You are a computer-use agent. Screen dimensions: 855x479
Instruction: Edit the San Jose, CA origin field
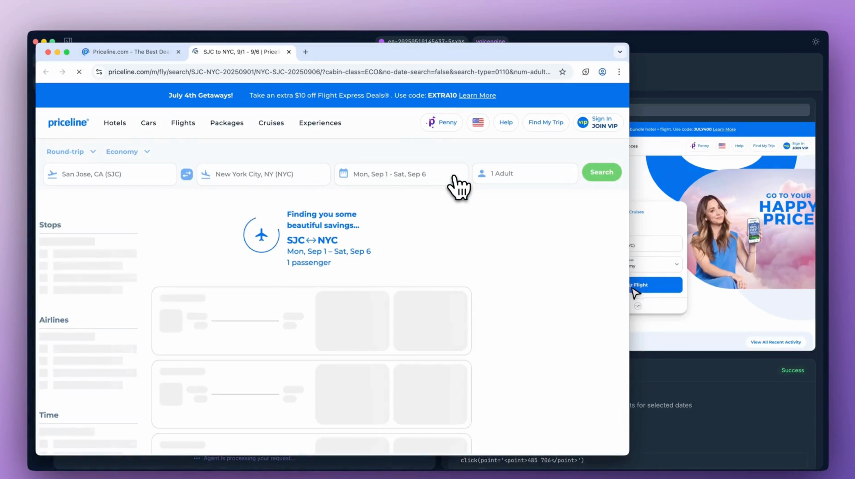tap(110, 174)
